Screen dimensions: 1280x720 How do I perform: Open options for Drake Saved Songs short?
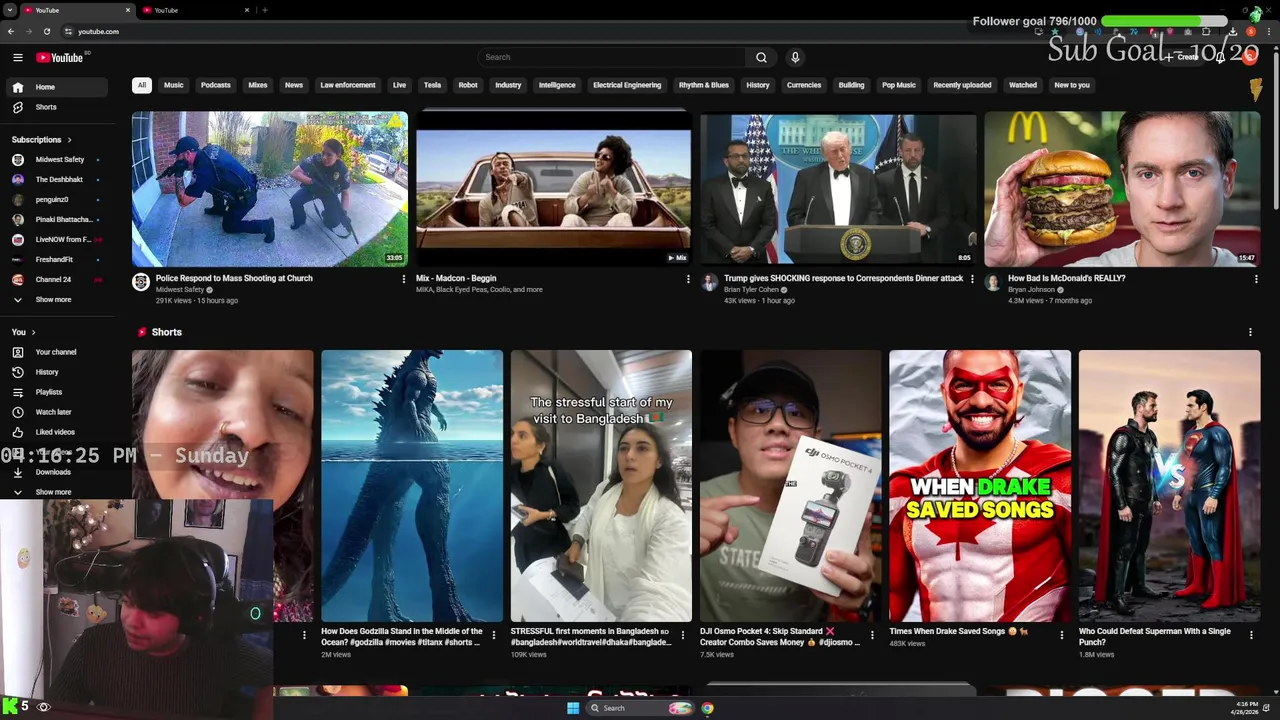(1062, 634)
